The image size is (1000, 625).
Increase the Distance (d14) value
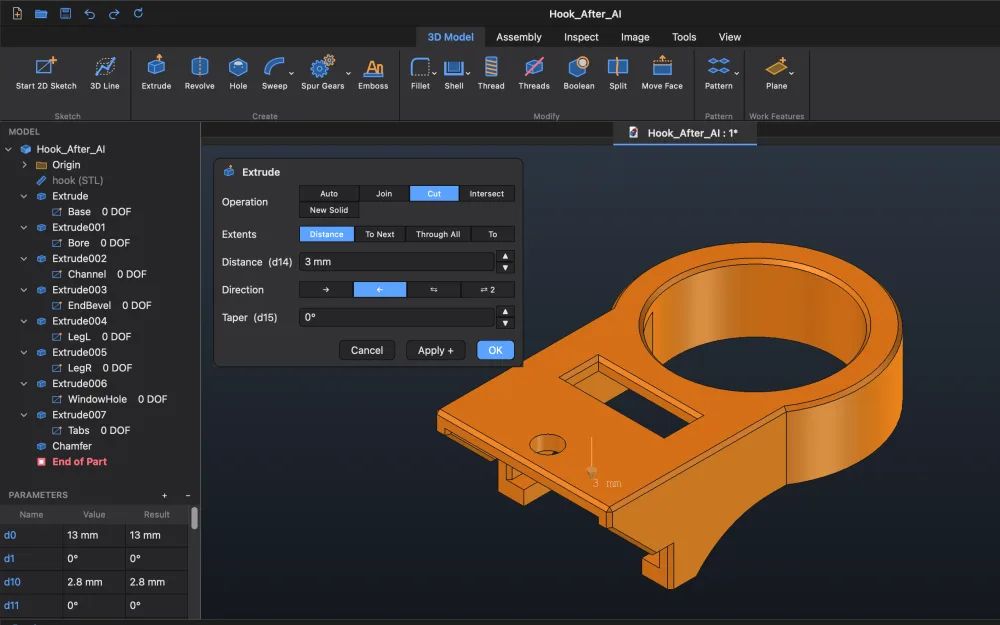(505, 256)
